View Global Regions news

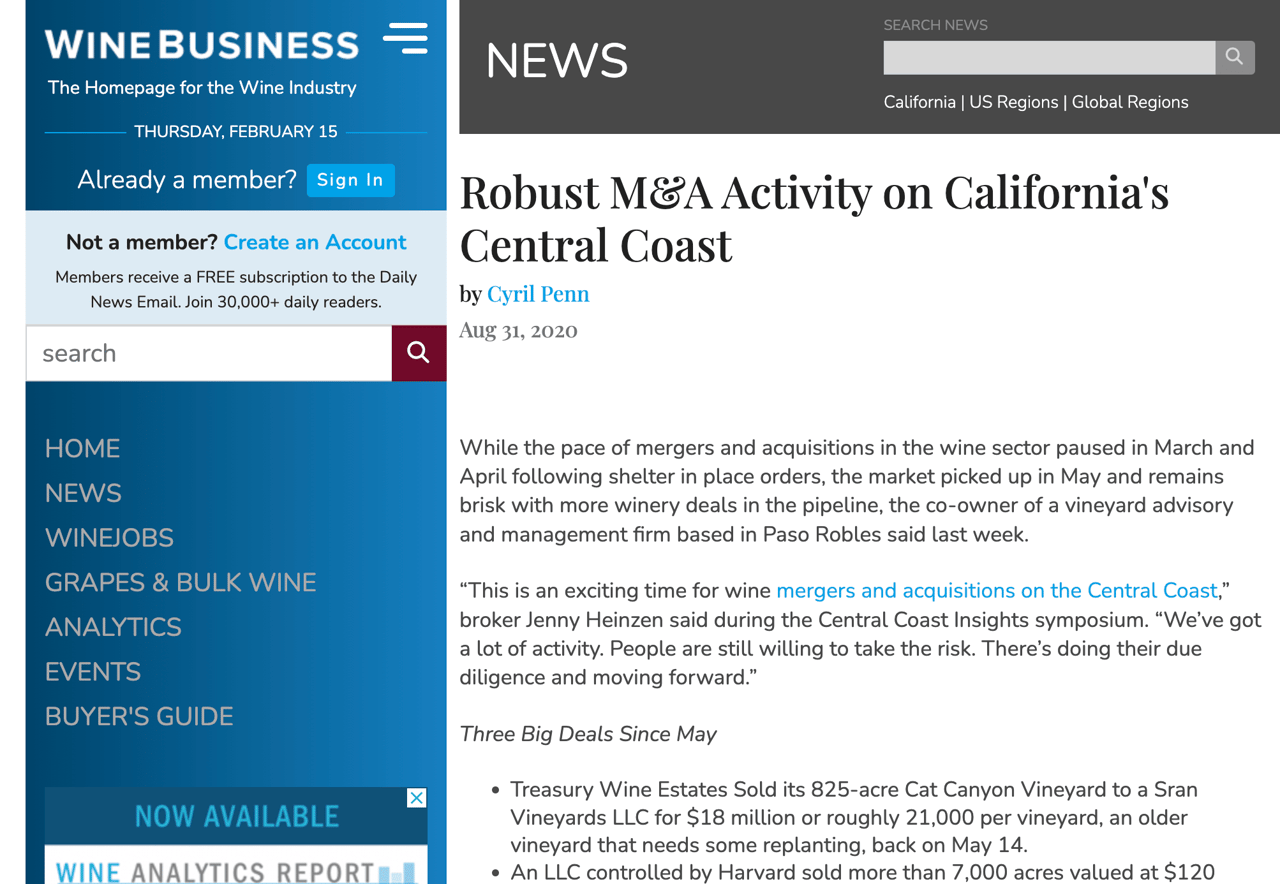(1130, 102)
